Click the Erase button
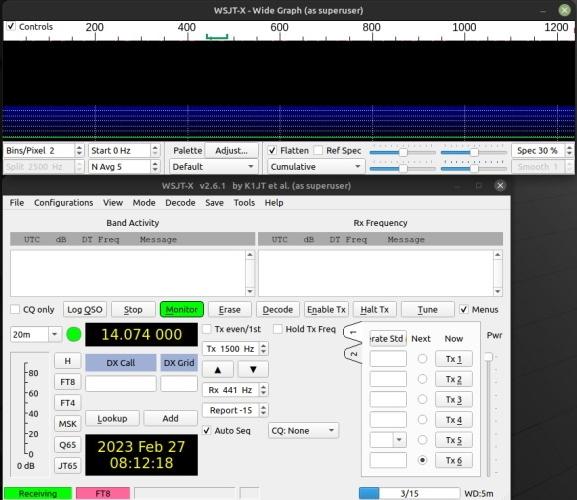This screenshot has height=500, width=577. pyautogui.click(x=230, y=309)
